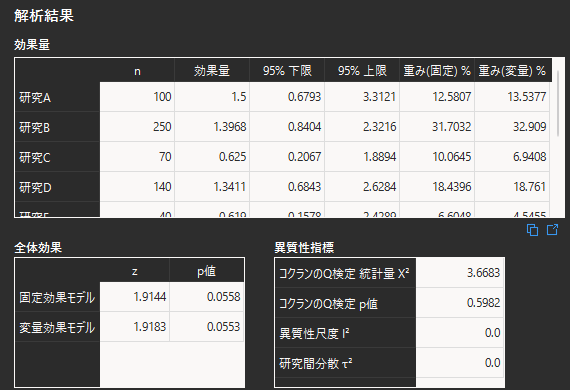Click the n column header
Image resolution: width=570 pixels, height=390 pixels.
pos(137,70)
